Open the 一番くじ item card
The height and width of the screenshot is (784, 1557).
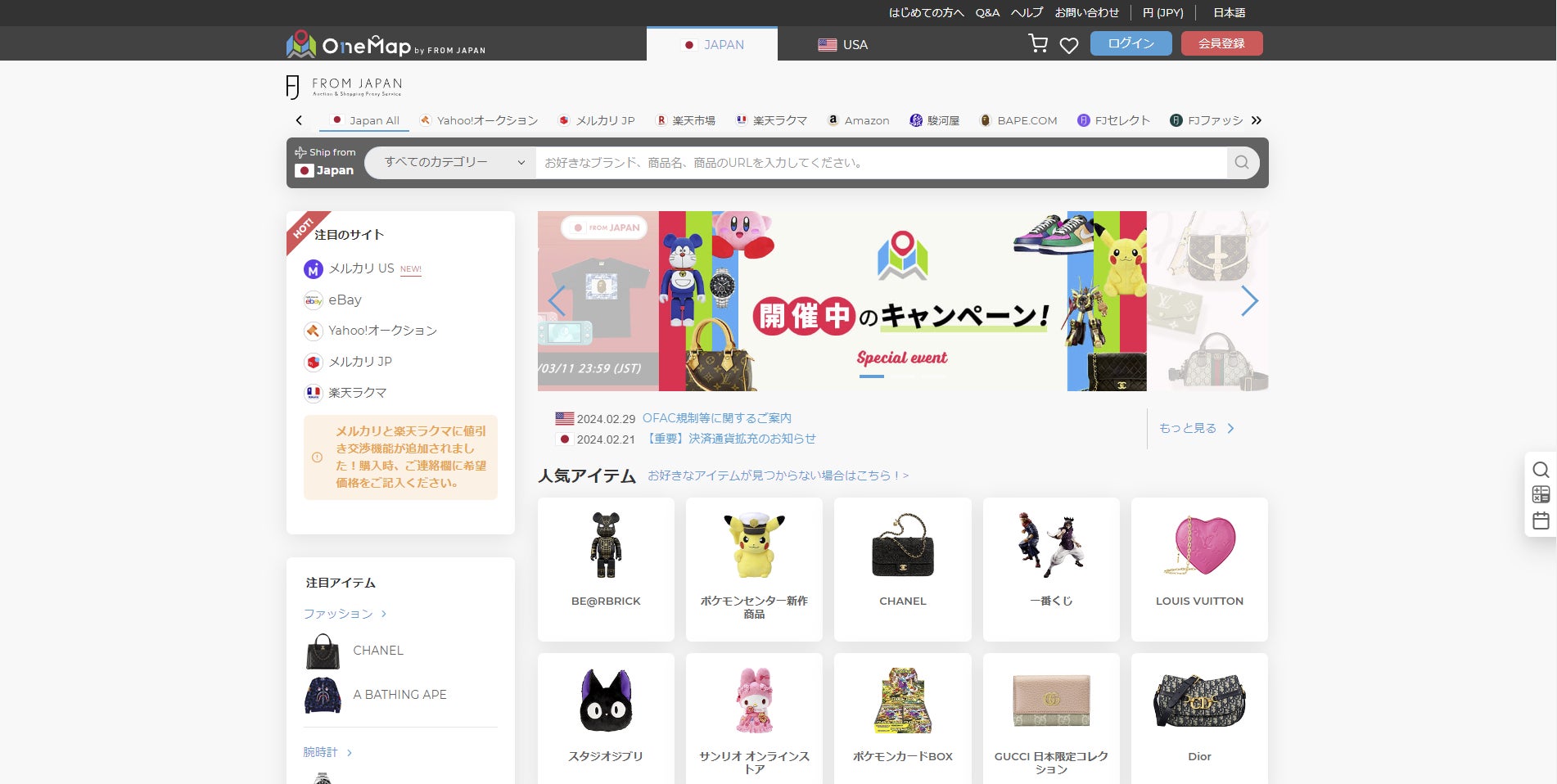pos(1051,570)
